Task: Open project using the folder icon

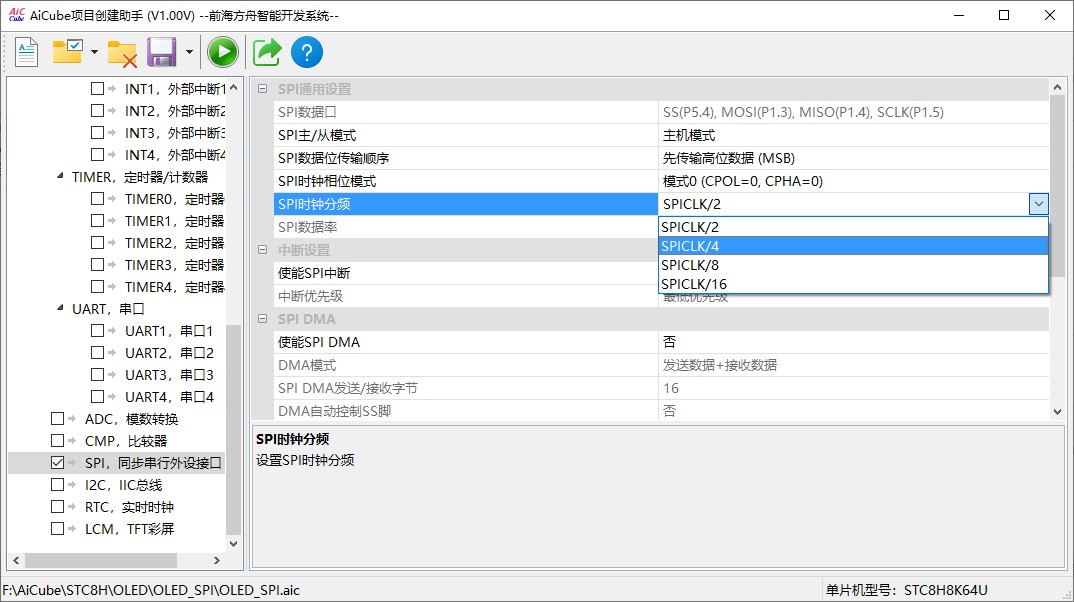Action: [68, 52]
